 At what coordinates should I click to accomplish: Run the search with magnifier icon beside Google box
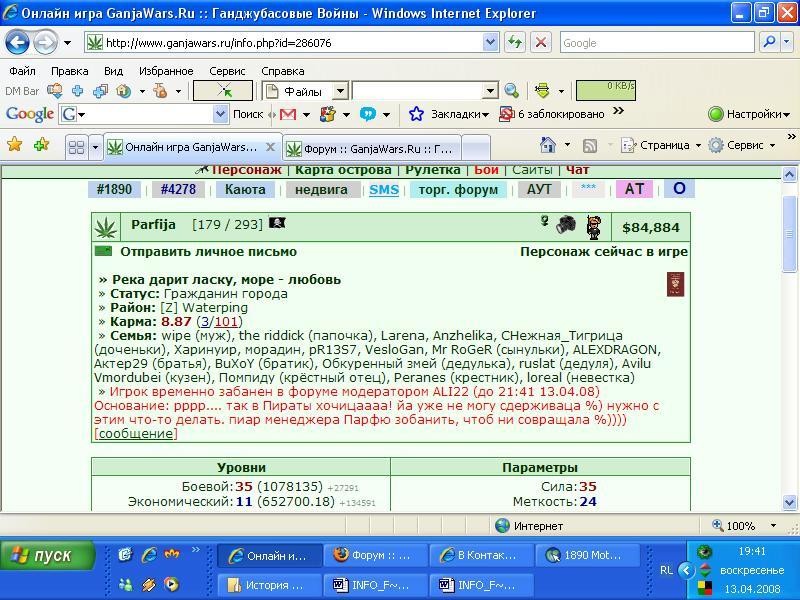click(x=769, y=42)
